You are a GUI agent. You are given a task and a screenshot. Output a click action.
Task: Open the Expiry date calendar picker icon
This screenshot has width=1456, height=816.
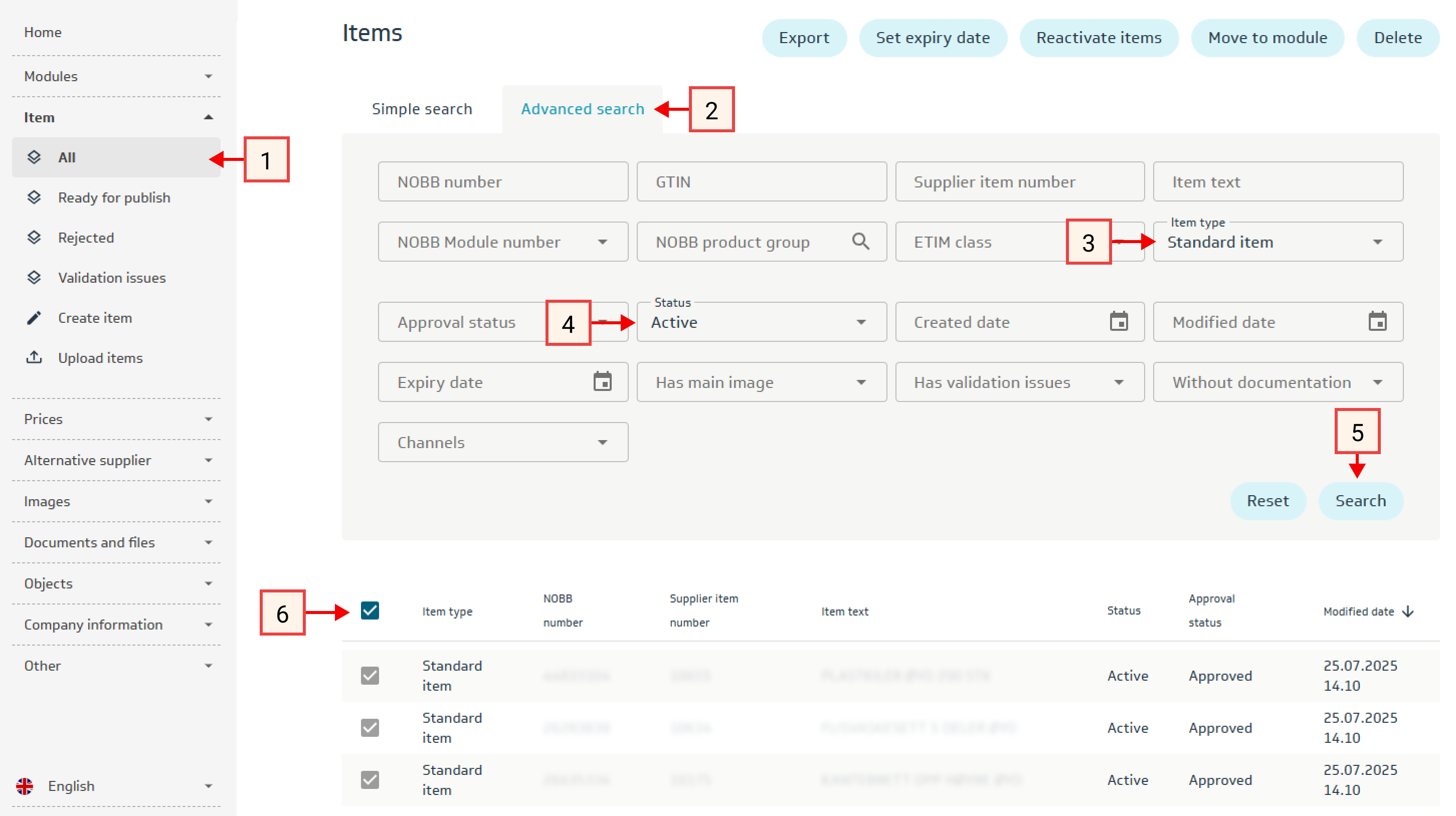pos(602,382)
